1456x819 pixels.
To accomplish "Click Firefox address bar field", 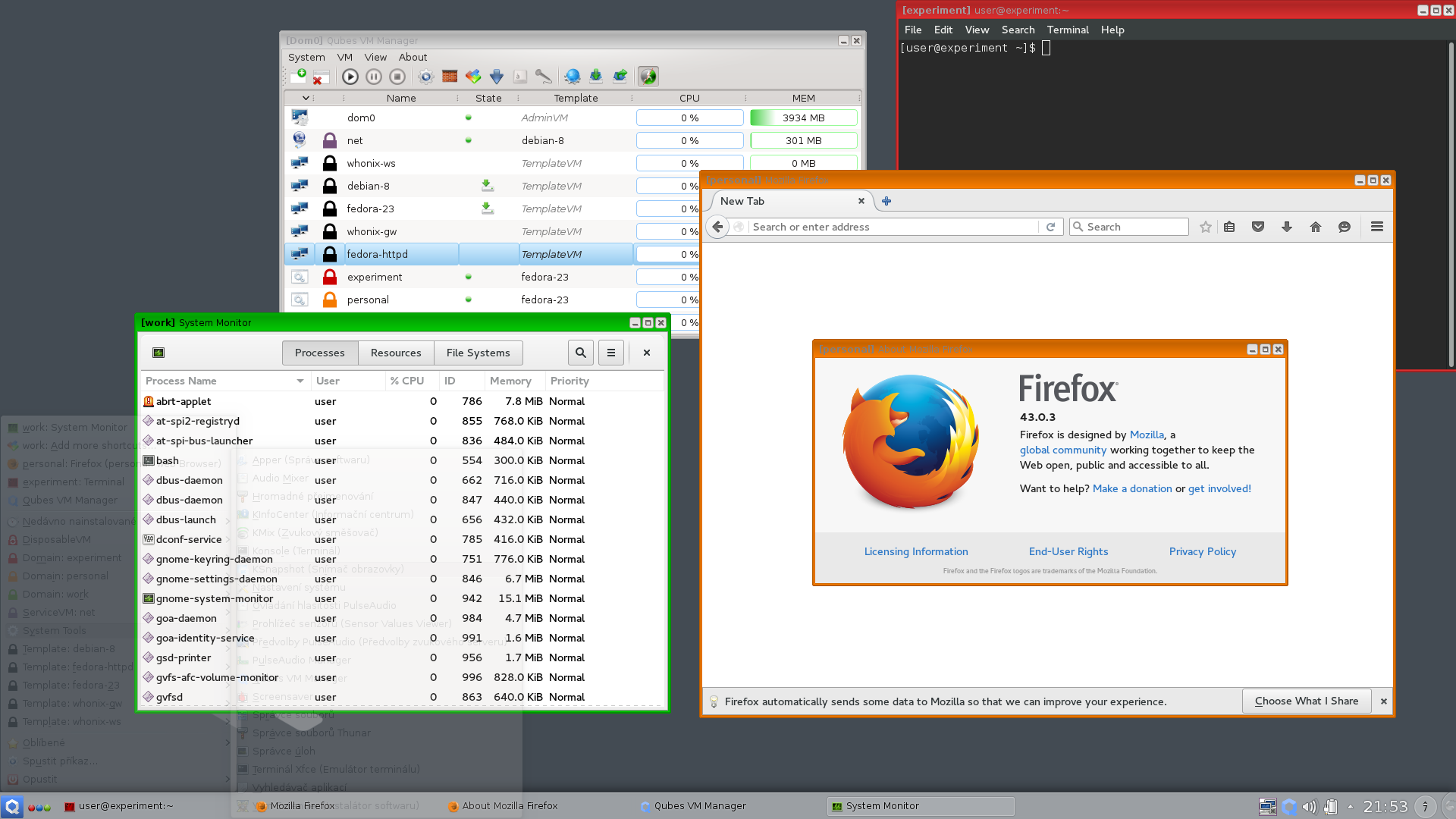I will 893,227.
